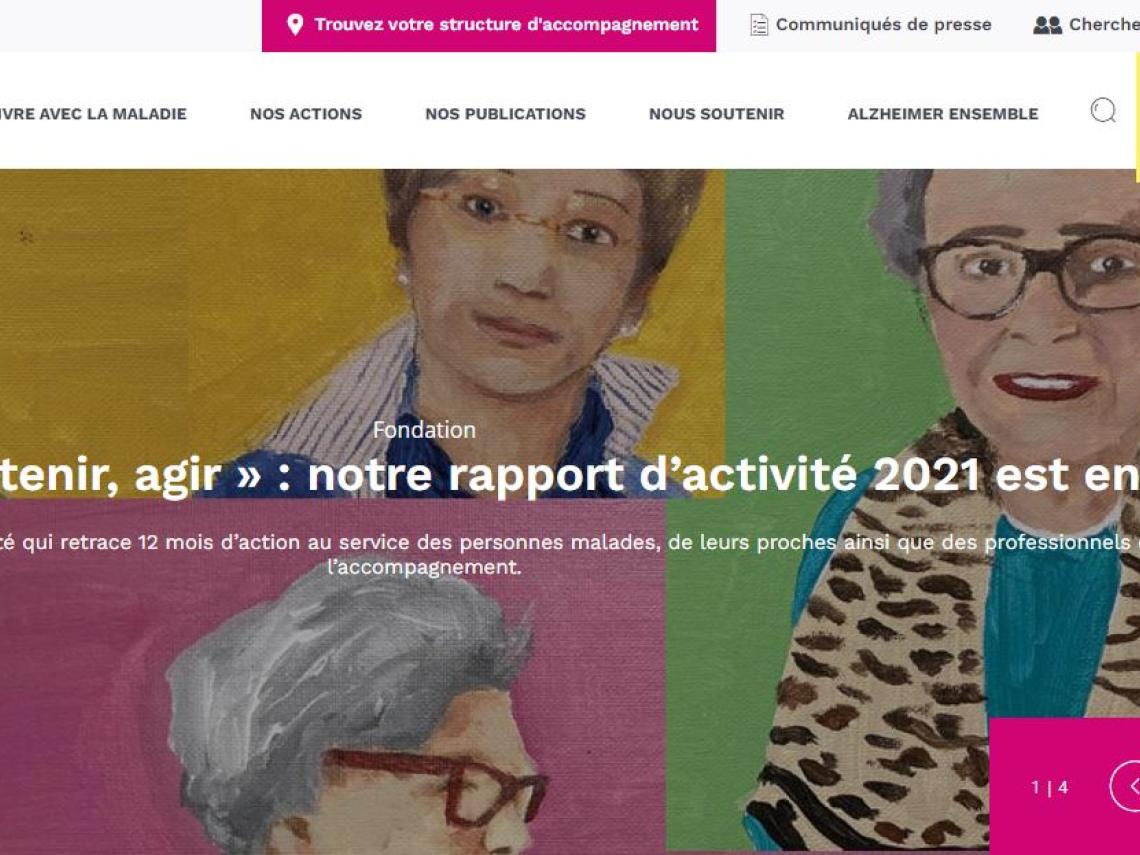This screenshot has width=1140, height=855.
Task: Open the Nos Publications menu
Action: (x=505, y=113)
